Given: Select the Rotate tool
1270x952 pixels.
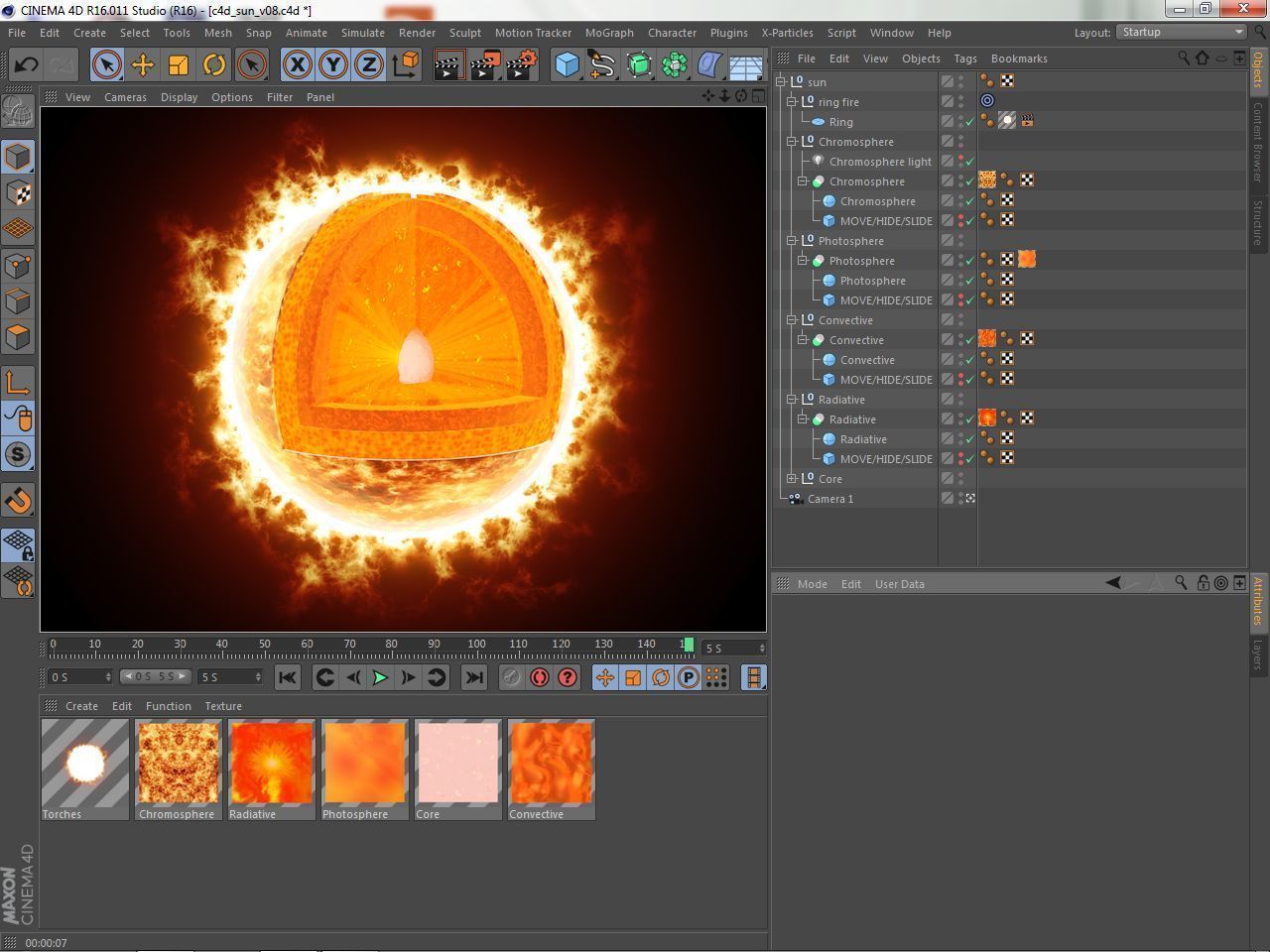Looking at the screenshot, I should point(214,64).
